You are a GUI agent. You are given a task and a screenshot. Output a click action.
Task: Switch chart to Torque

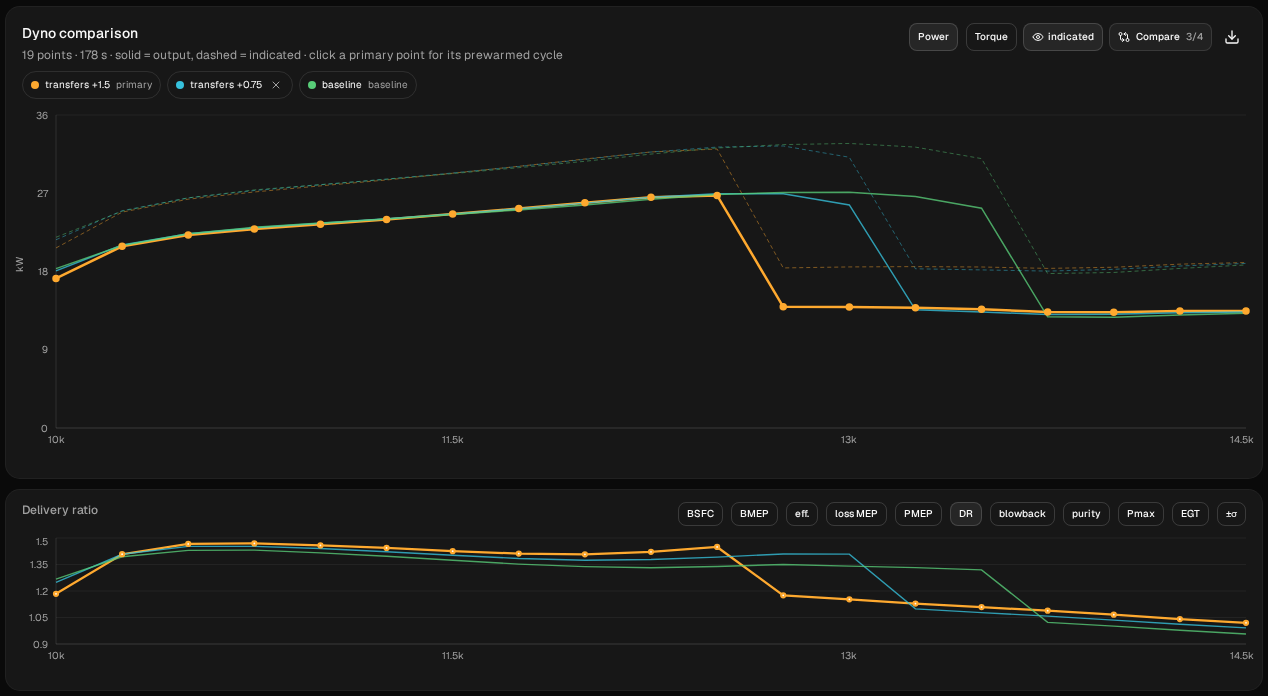click(x=991, y=37)
